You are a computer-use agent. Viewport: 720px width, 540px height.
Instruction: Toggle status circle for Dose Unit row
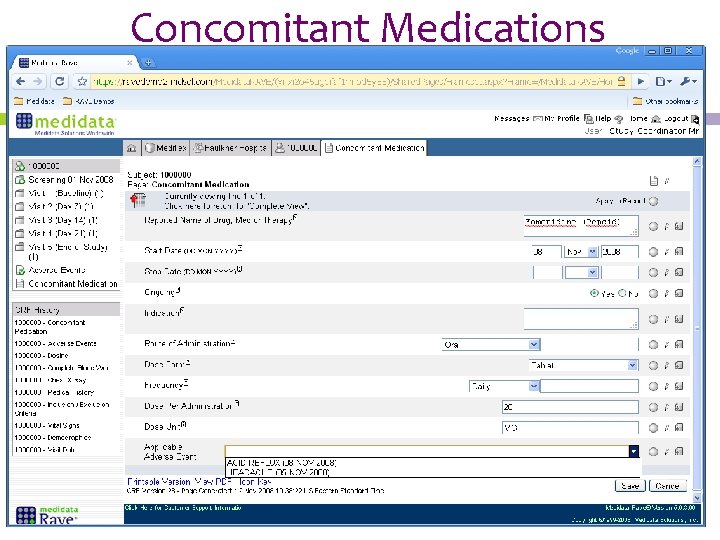point(653,428)
